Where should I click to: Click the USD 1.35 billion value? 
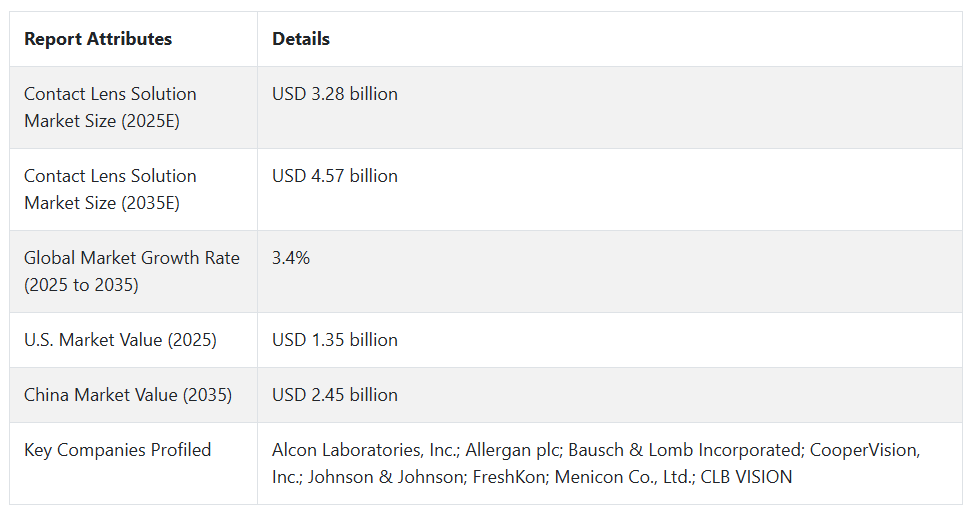[335, 340]
